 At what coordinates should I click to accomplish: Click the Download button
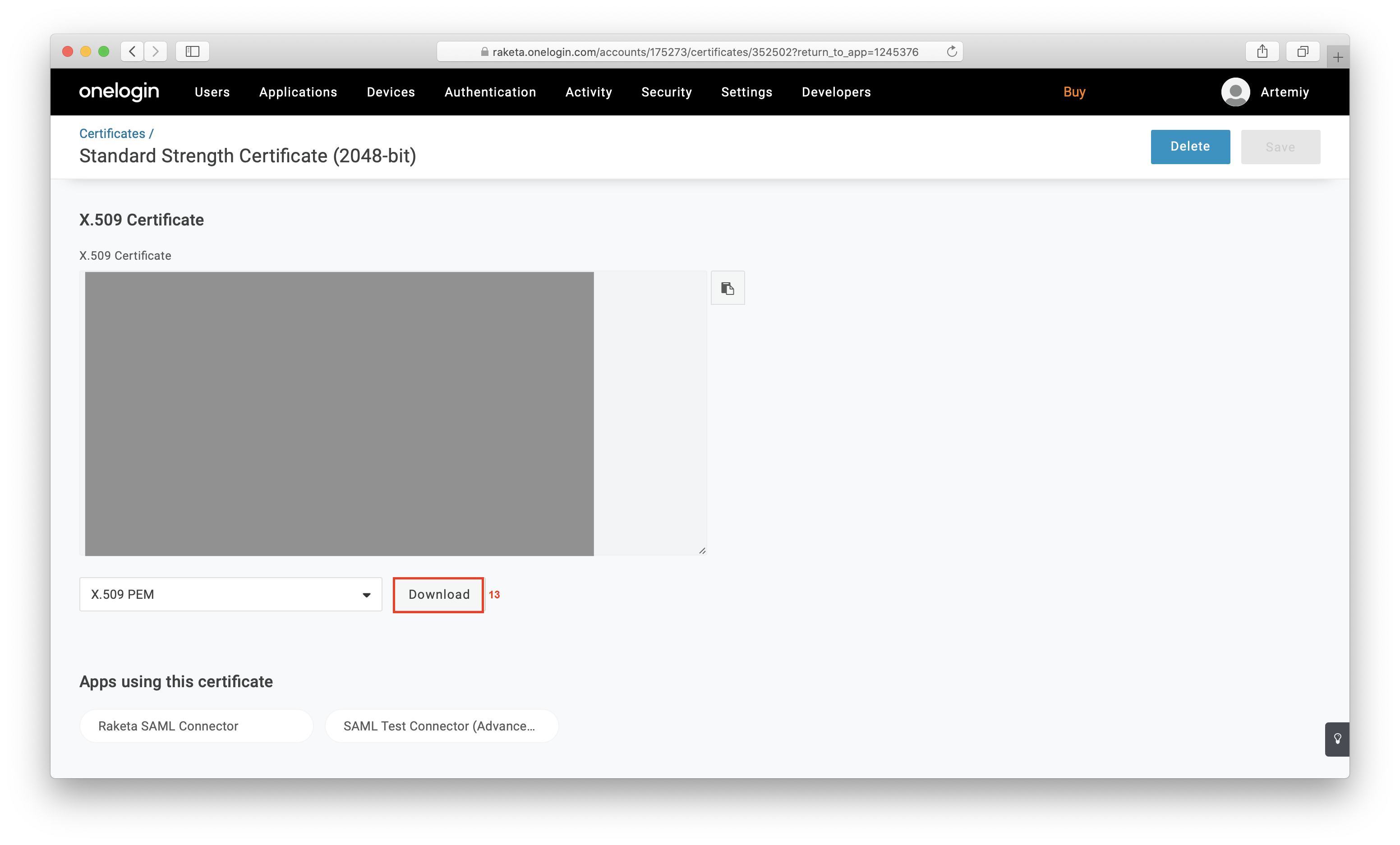[x=439, y=594]
